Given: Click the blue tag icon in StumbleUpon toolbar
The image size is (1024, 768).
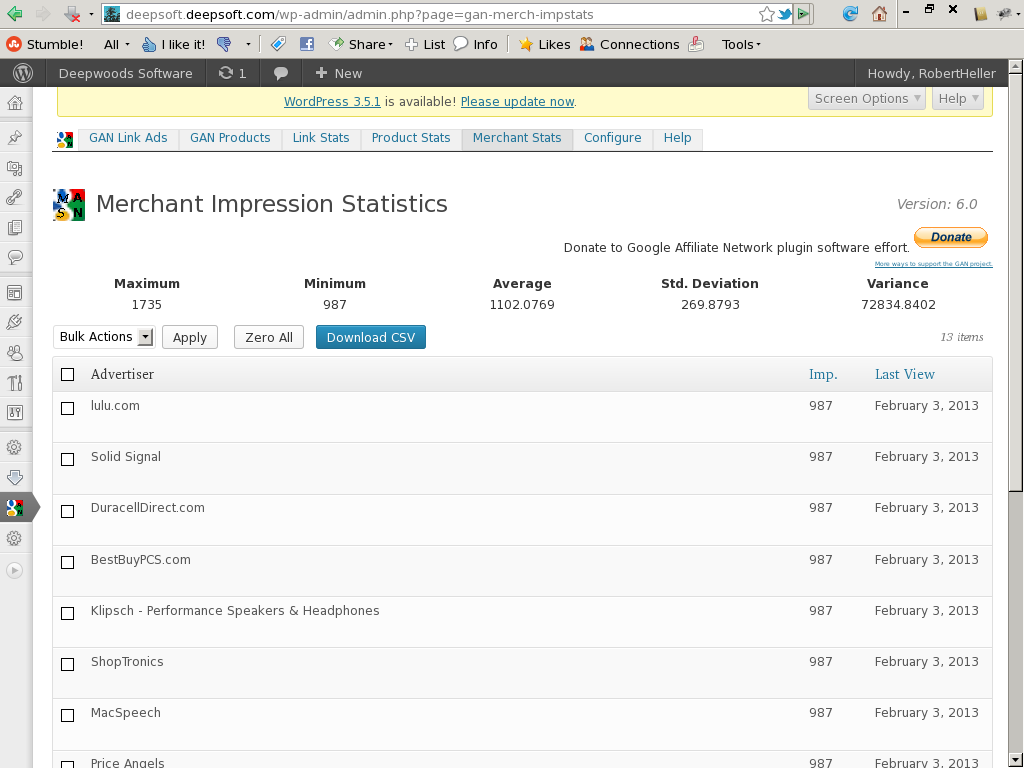Looking at the screenshot, I should click(x=278, y=44).
